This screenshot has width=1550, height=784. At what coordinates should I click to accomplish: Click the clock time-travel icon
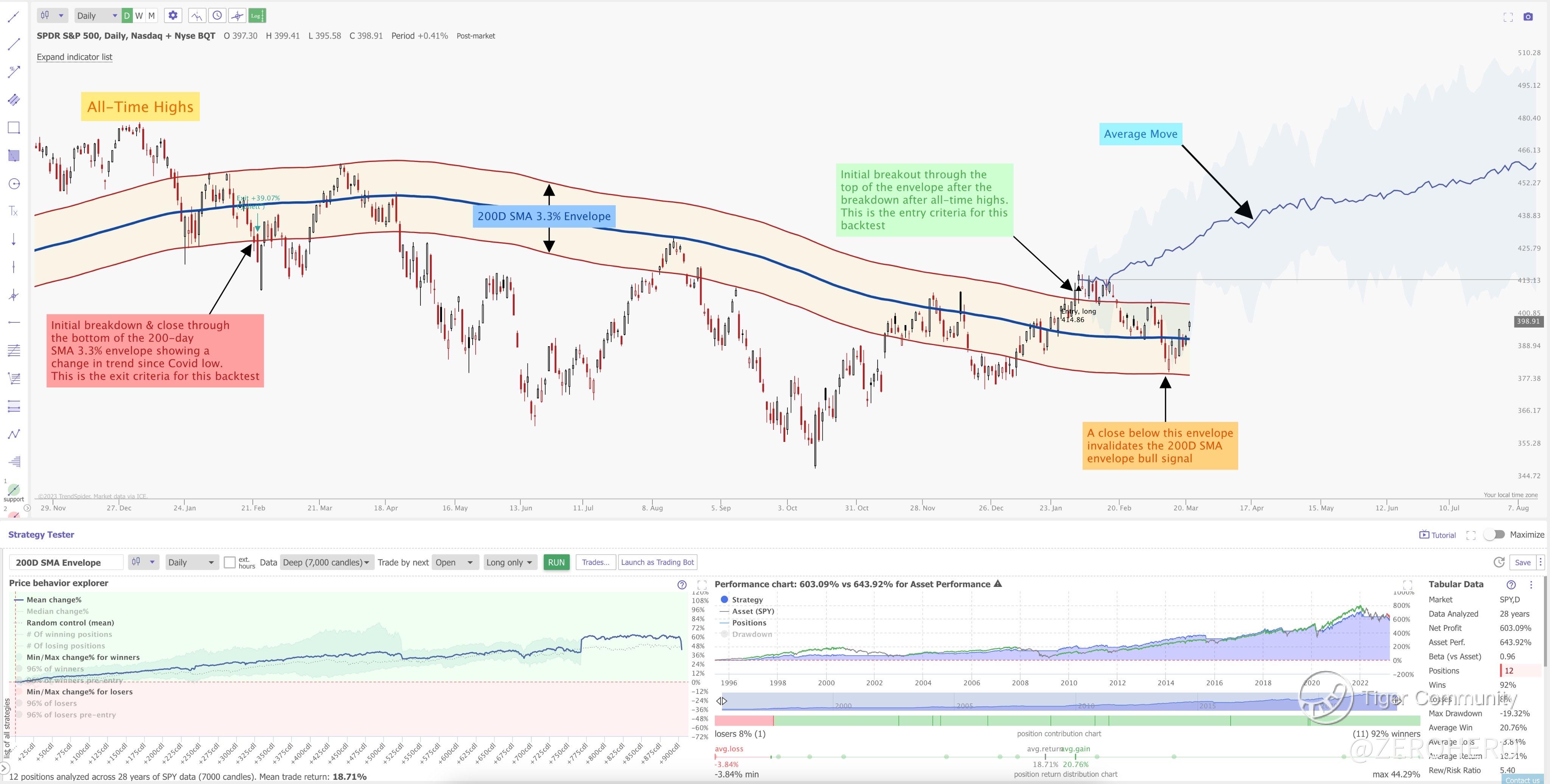(x=217, y=16)
